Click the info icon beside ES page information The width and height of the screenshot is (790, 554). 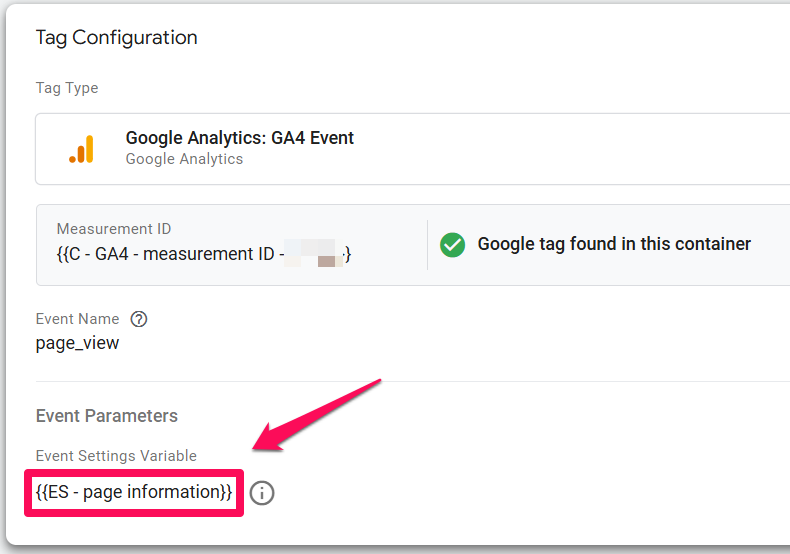point(262,493)
